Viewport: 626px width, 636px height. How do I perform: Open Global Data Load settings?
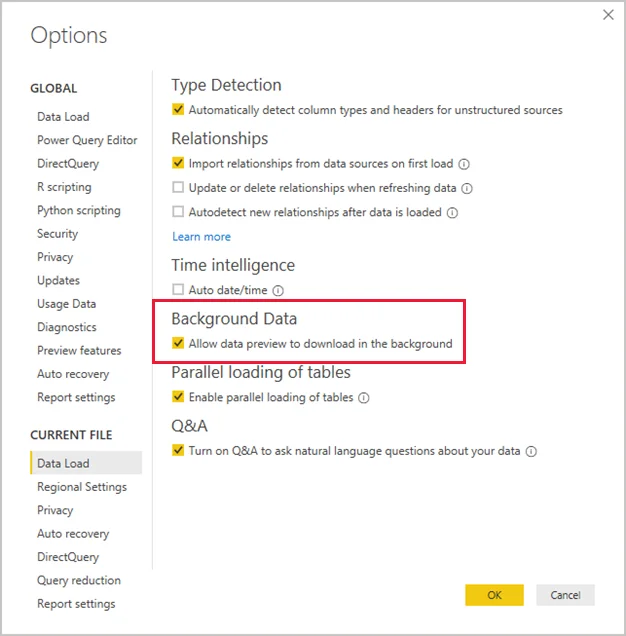pyautogui.click(x=63, y=117)
